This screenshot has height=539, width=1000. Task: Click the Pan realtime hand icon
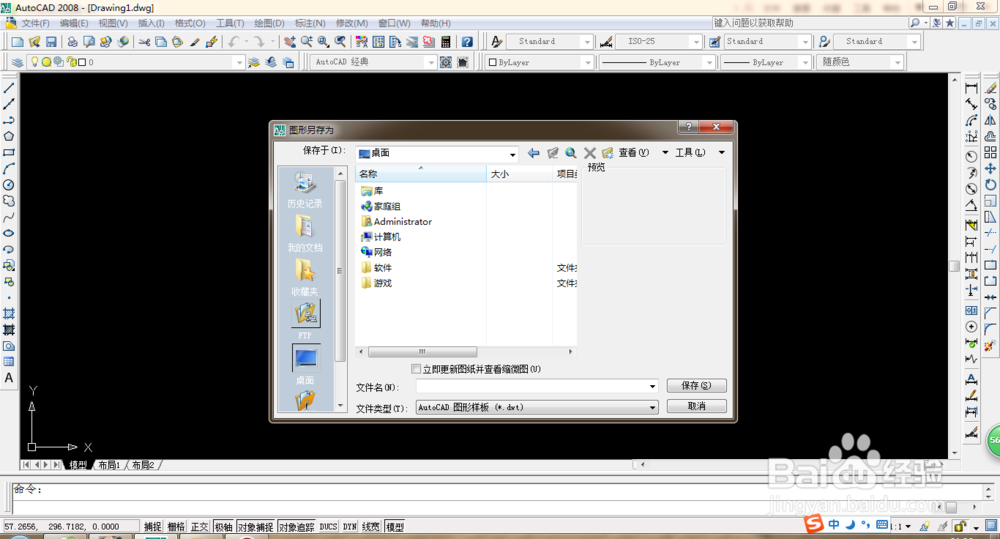pyautogui.click(x=290, y=41)
